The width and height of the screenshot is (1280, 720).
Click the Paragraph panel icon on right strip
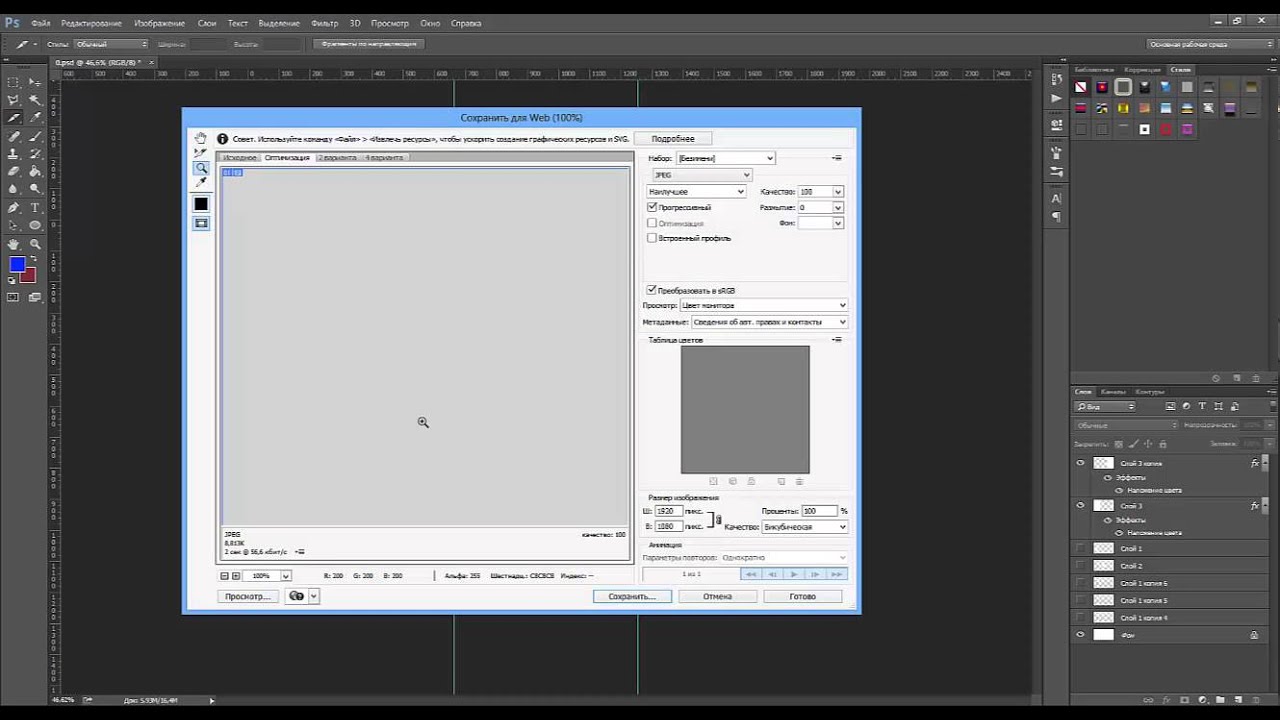pyautogui.click(x=1056, y=216)
